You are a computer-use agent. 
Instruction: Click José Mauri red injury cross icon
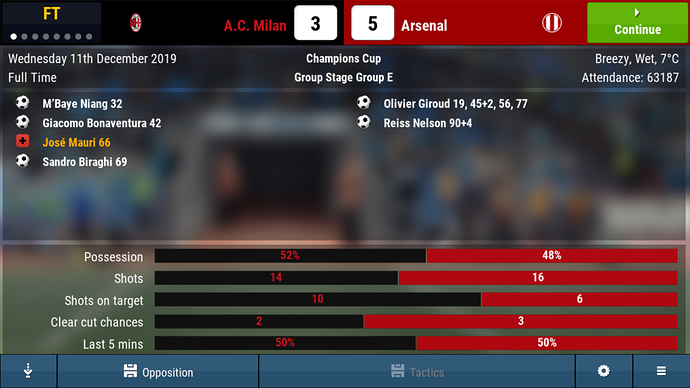pos(22,141)
